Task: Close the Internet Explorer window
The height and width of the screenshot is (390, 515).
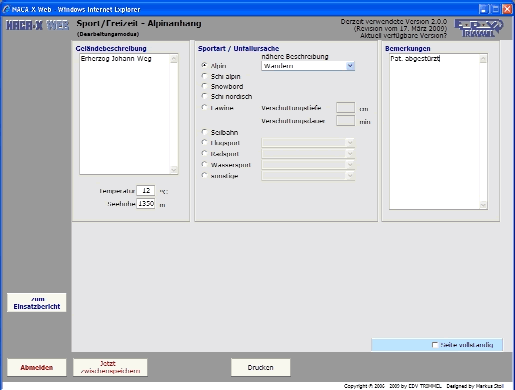Action: (507, 9)
